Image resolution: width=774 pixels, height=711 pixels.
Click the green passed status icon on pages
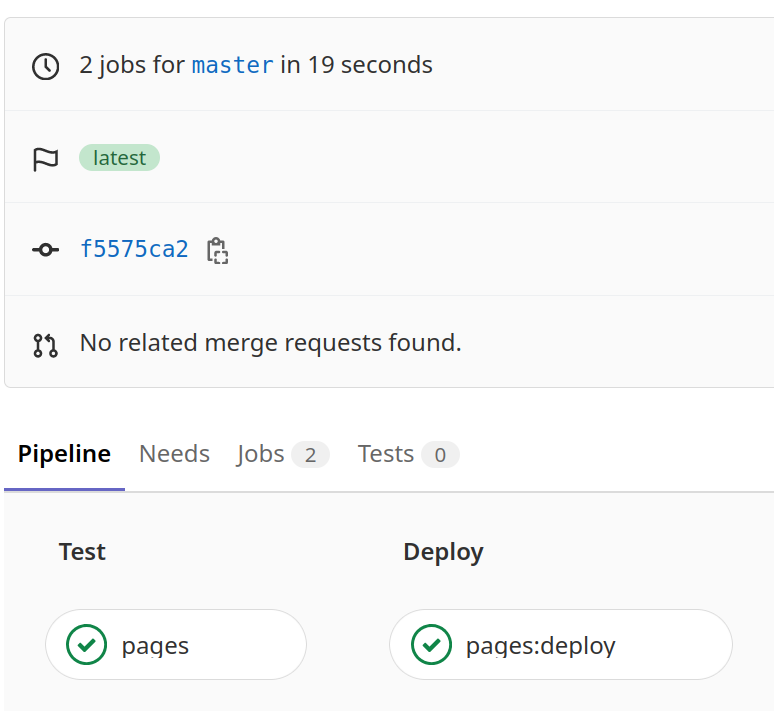pyautogui.click(x=86, y=645)
